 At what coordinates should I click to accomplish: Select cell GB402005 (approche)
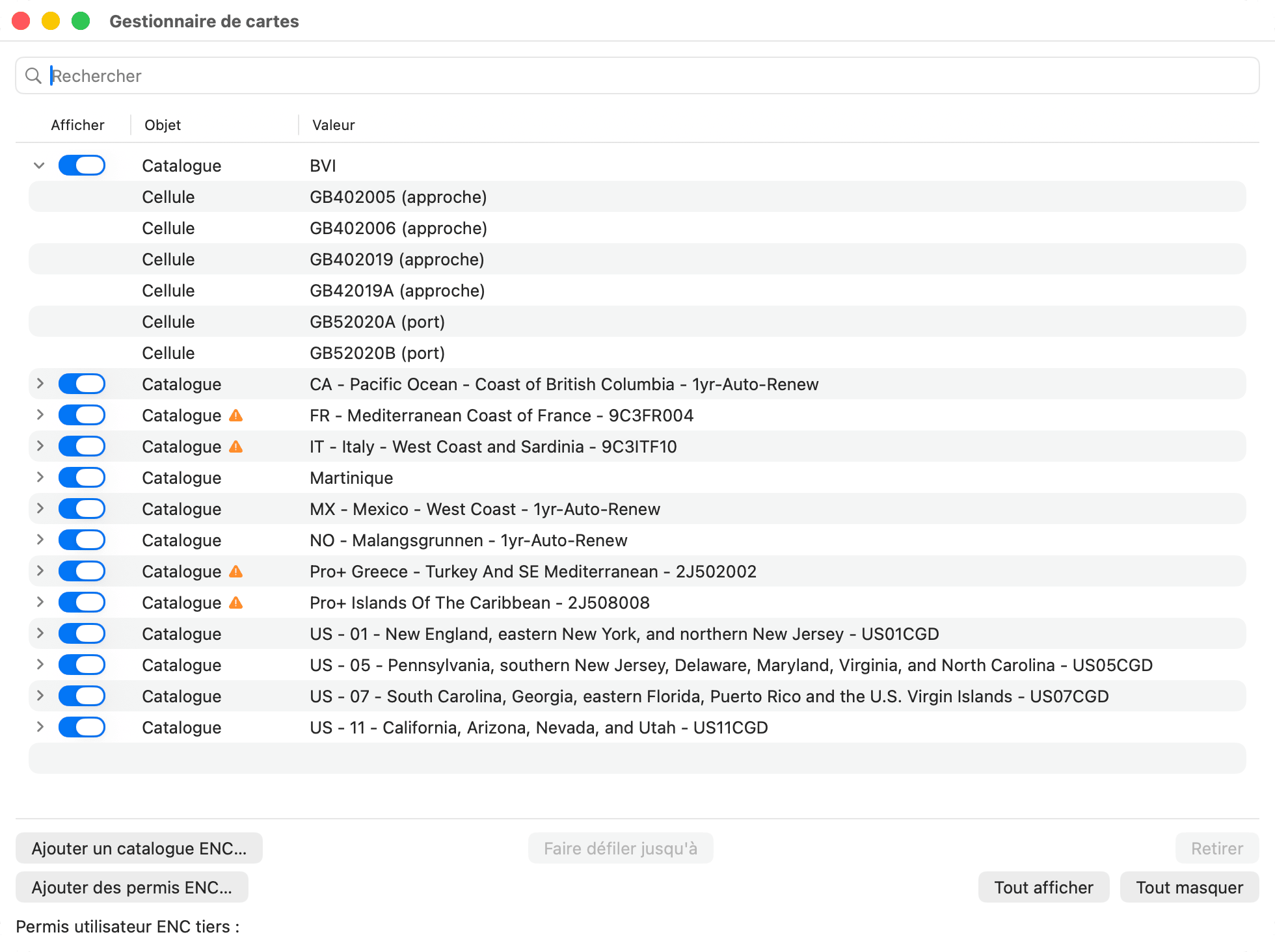pos(637,196)
